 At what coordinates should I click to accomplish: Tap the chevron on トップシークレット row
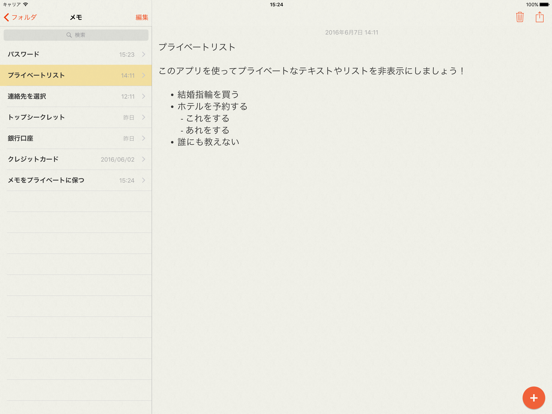coord(144,117)
